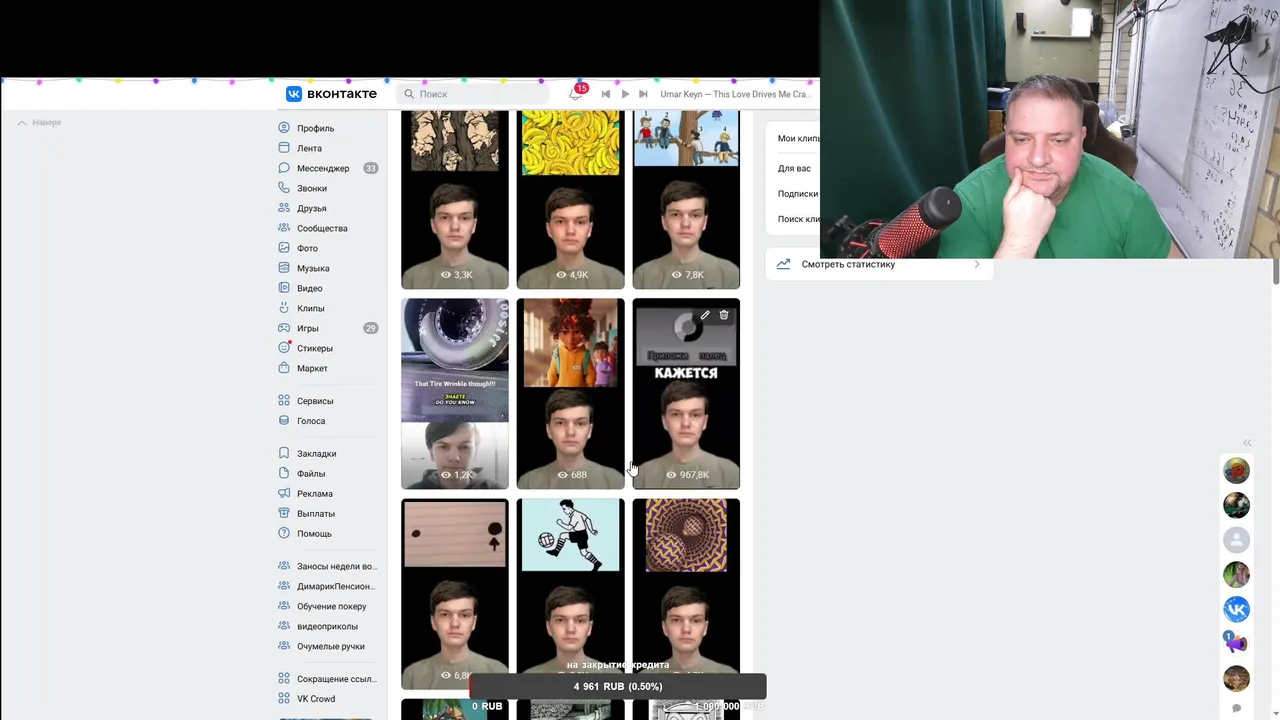Go to Видео section
This screenshot has height=720, width=1280.
click(309, 288)
